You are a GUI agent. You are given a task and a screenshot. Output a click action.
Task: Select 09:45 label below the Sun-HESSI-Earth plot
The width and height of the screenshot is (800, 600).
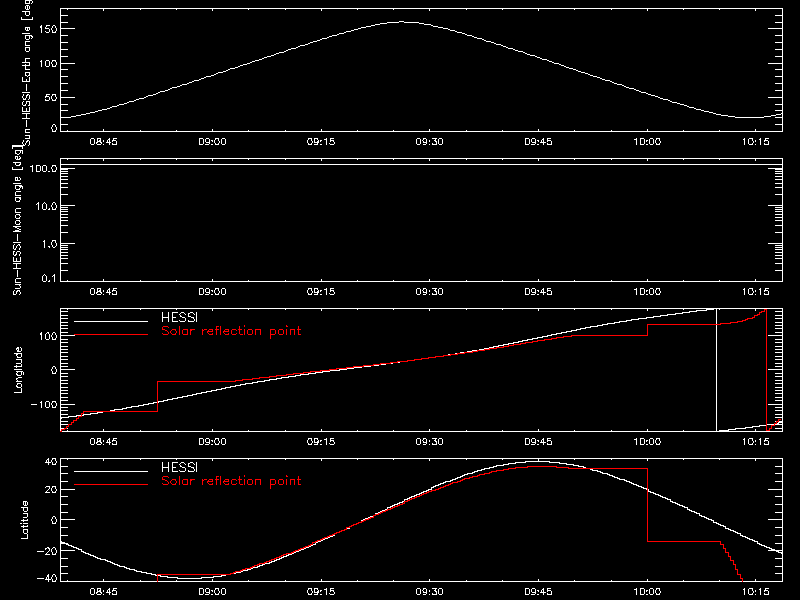(x=538, y=141)
